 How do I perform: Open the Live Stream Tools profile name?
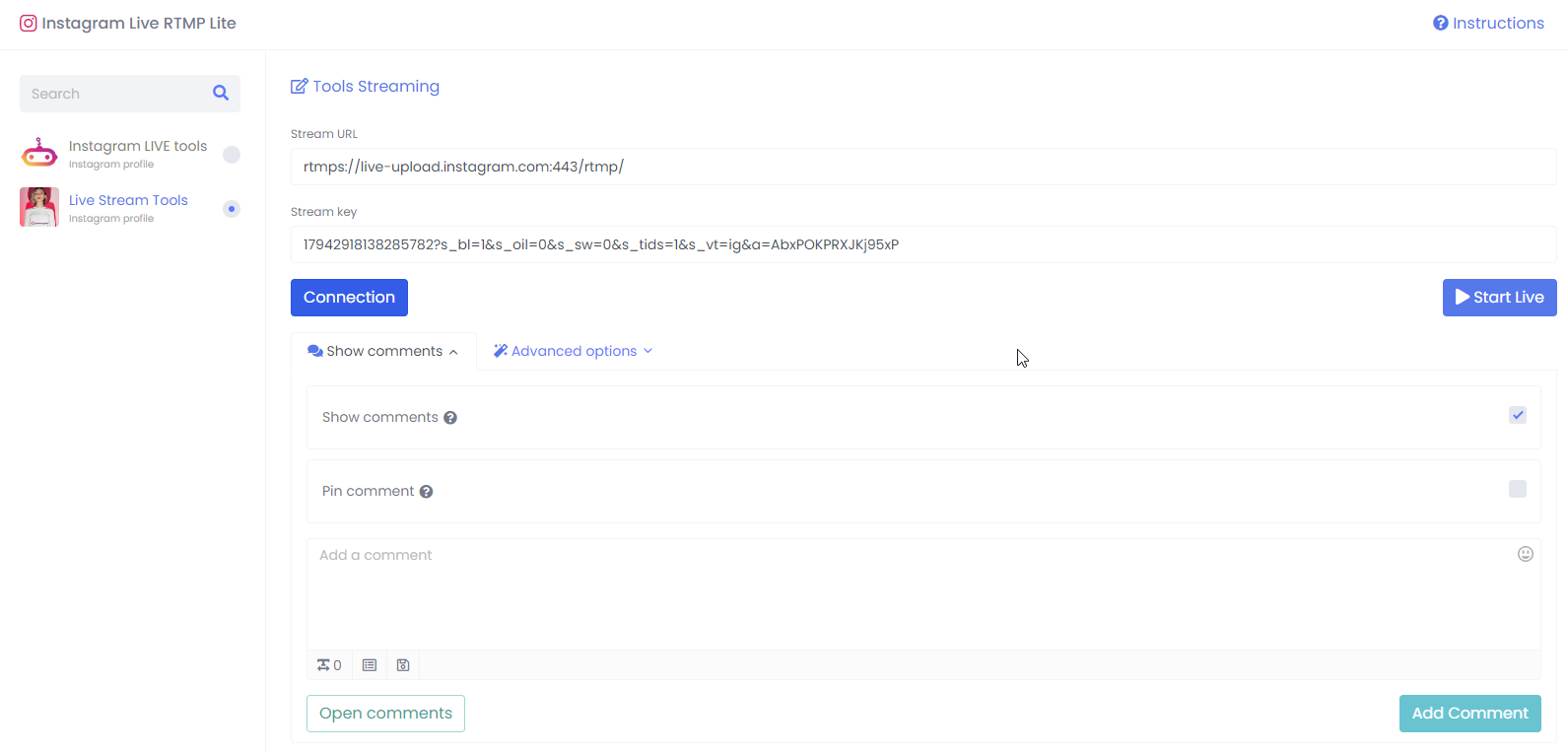(128, 200)
